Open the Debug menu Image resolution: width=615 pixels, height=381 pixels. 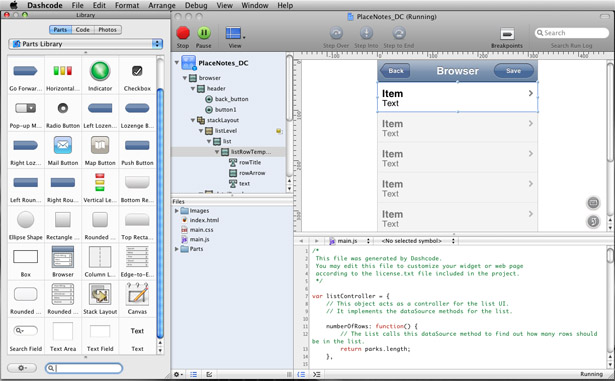click(196, 5)
